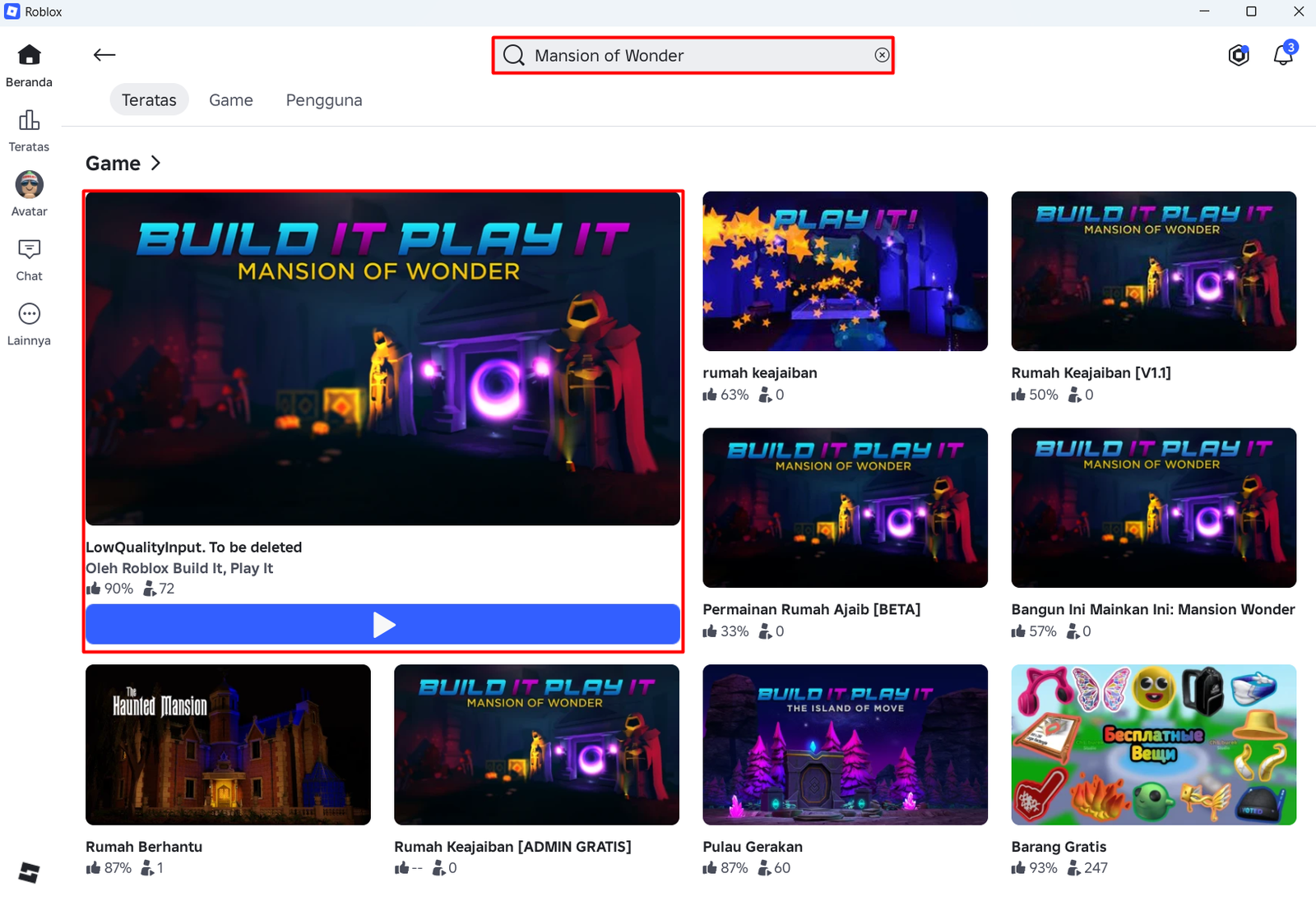Go back using the left arrow
Screen dimensions: 1316x901
click(x=104, y=55)
